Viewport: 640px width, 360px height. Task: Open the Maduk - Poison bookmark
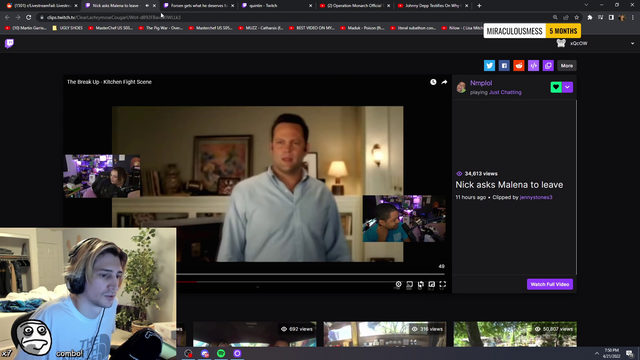(x=362, y=28)
